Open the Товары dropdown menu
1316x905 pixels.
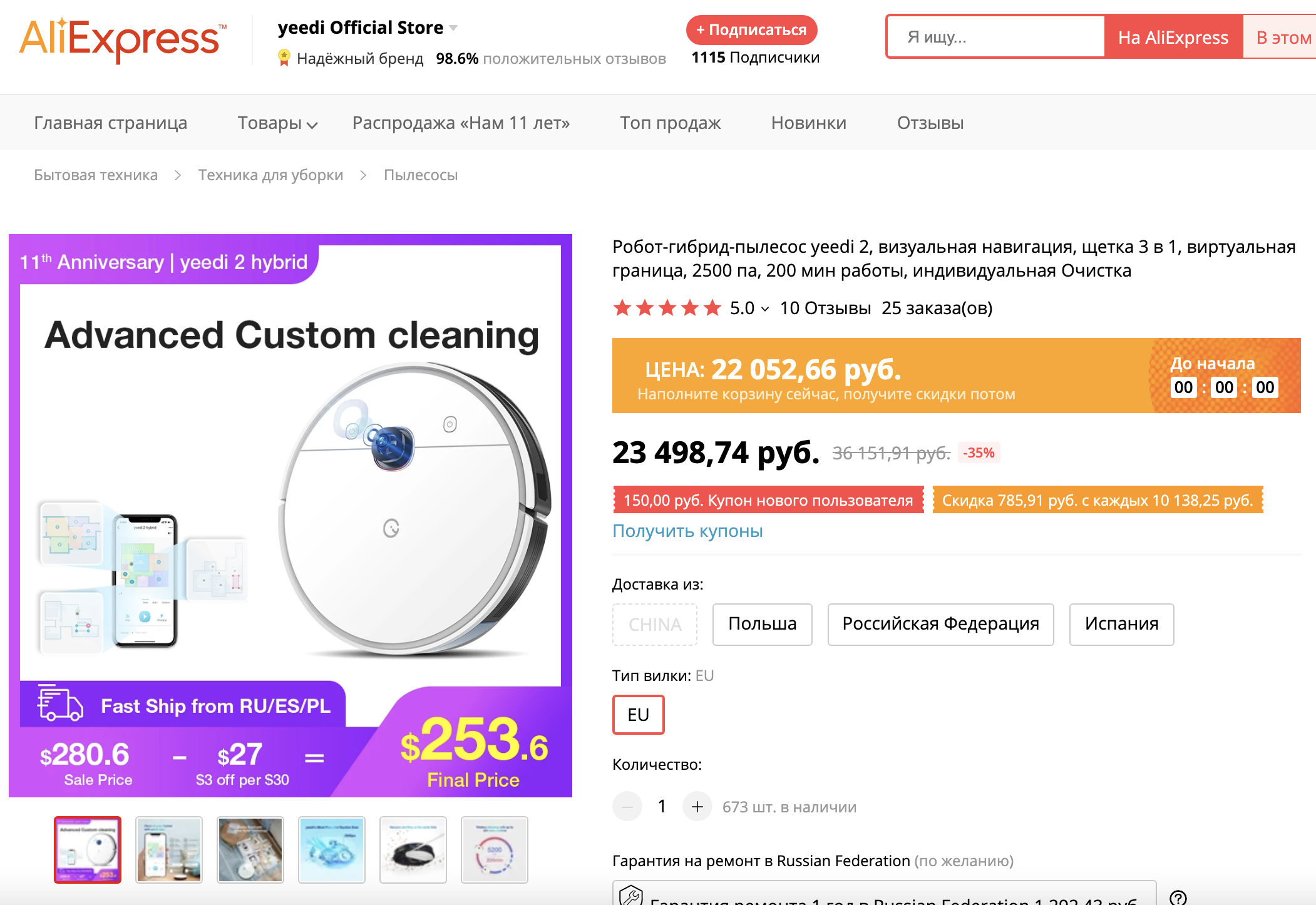tap(277, 123)
